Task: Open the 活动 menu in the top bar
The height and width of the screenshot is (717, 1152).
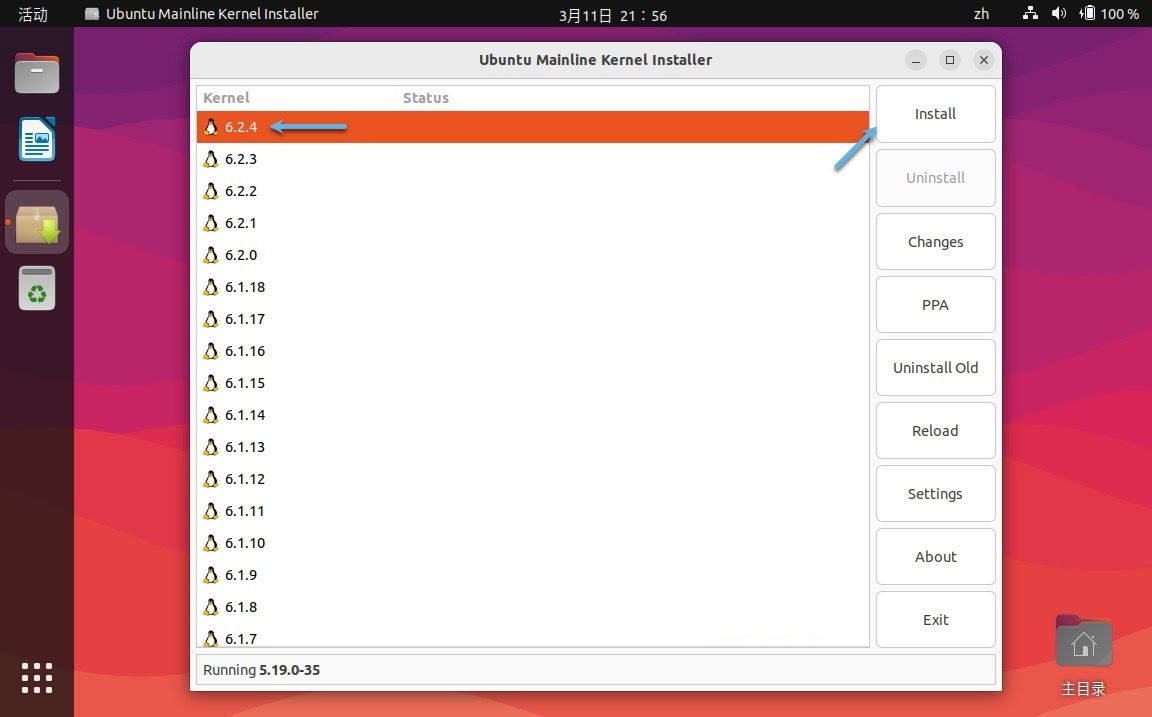Action: (31, 14)
